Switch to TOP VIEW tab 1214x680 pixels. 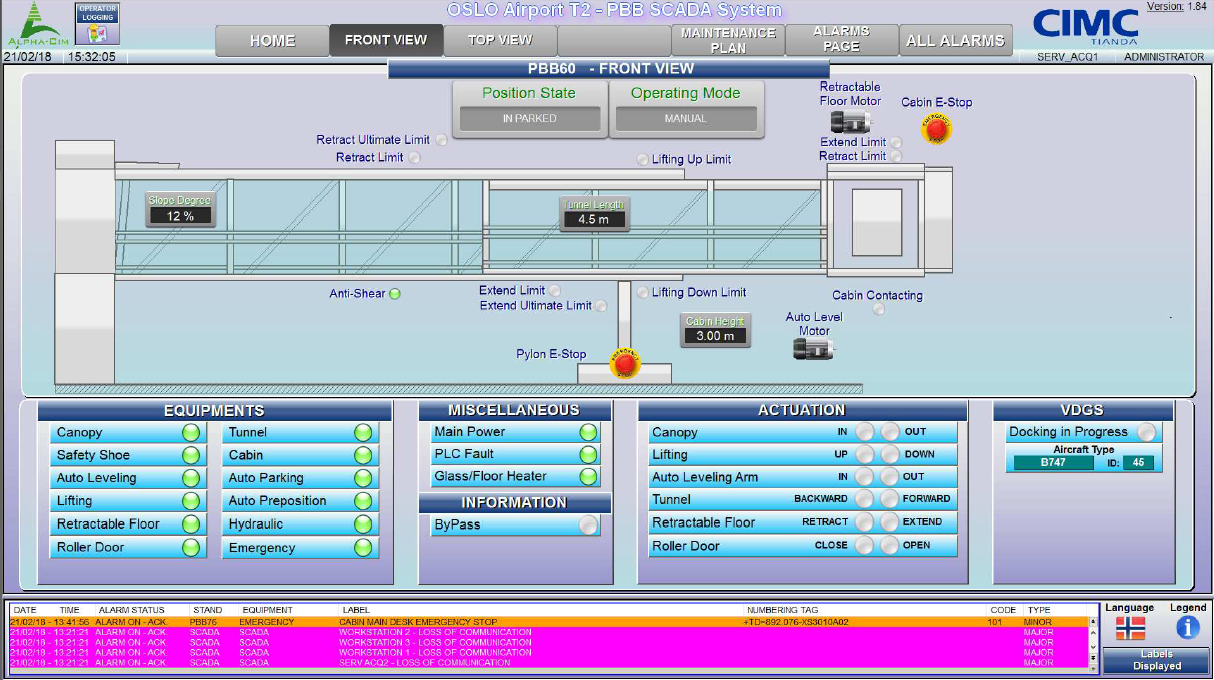[500, 40]
